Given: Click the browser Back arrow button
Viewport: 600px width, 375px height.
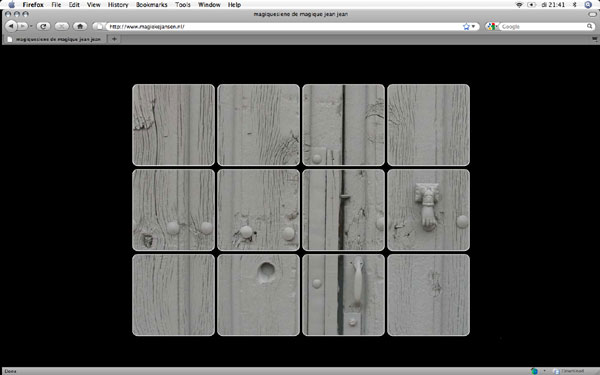Looking at the screenshot, I should 11,26.
